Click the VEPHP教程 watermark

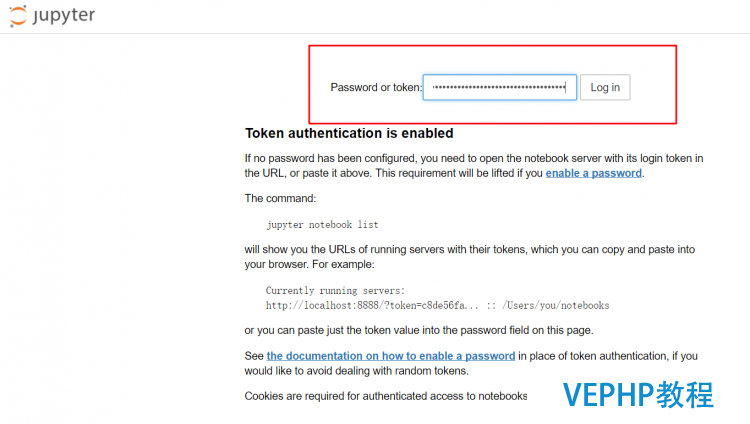pos(638,395)
